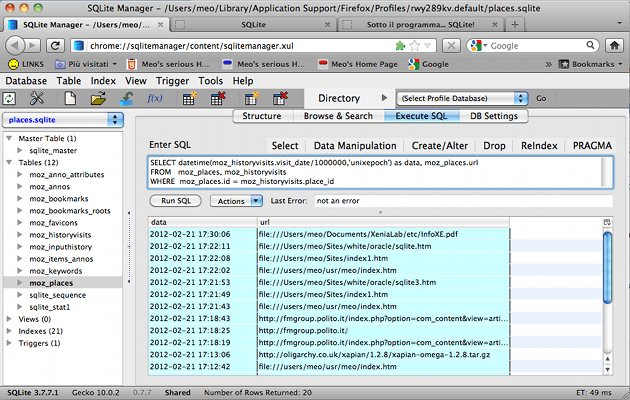630x400 pixels.
Task: Click the Create Table icon
Action: point(189,98)
